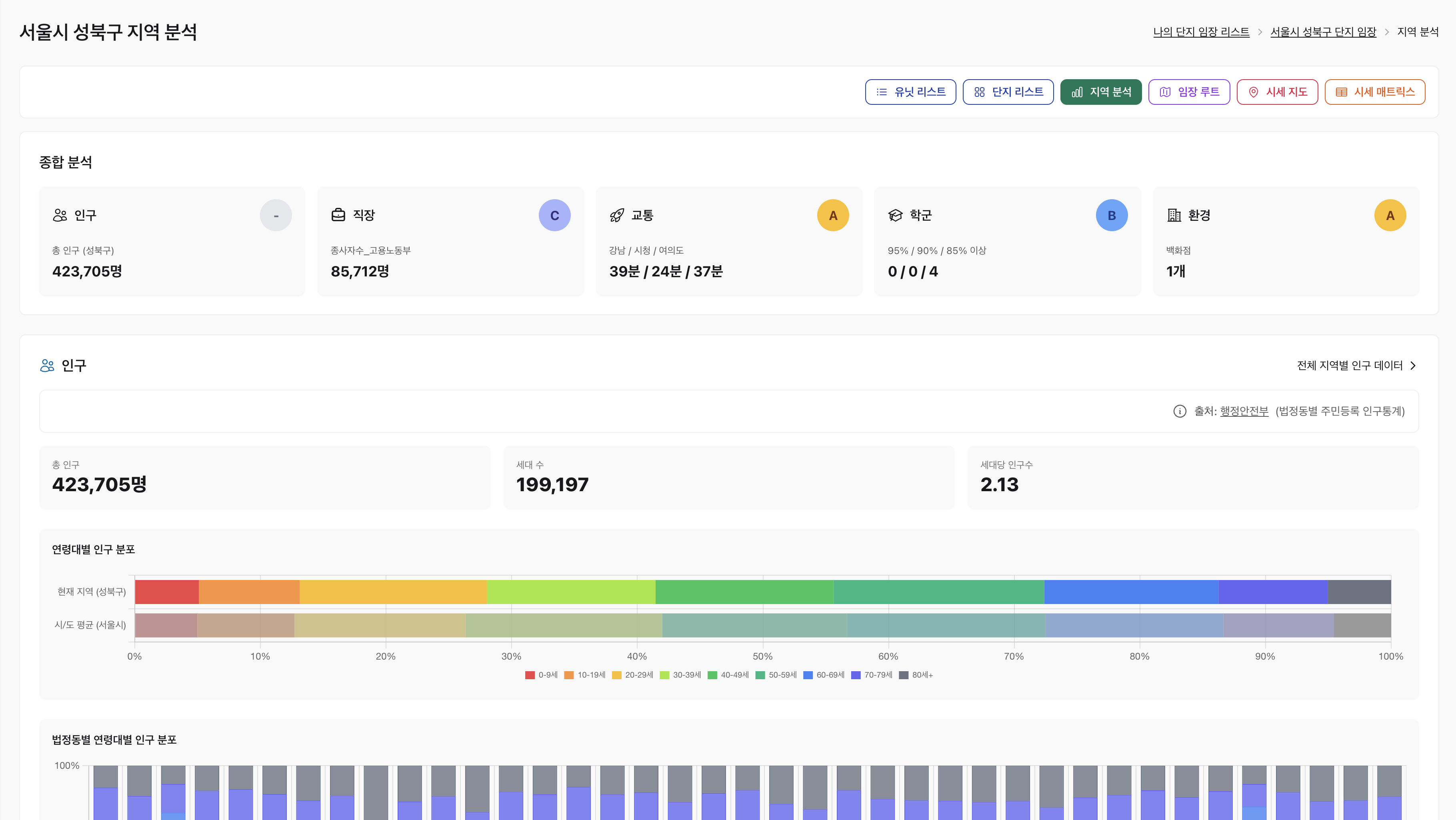1456x820 pixels.
Task: Click the blue people icon in 인구 section header
Action: point(47,366)
